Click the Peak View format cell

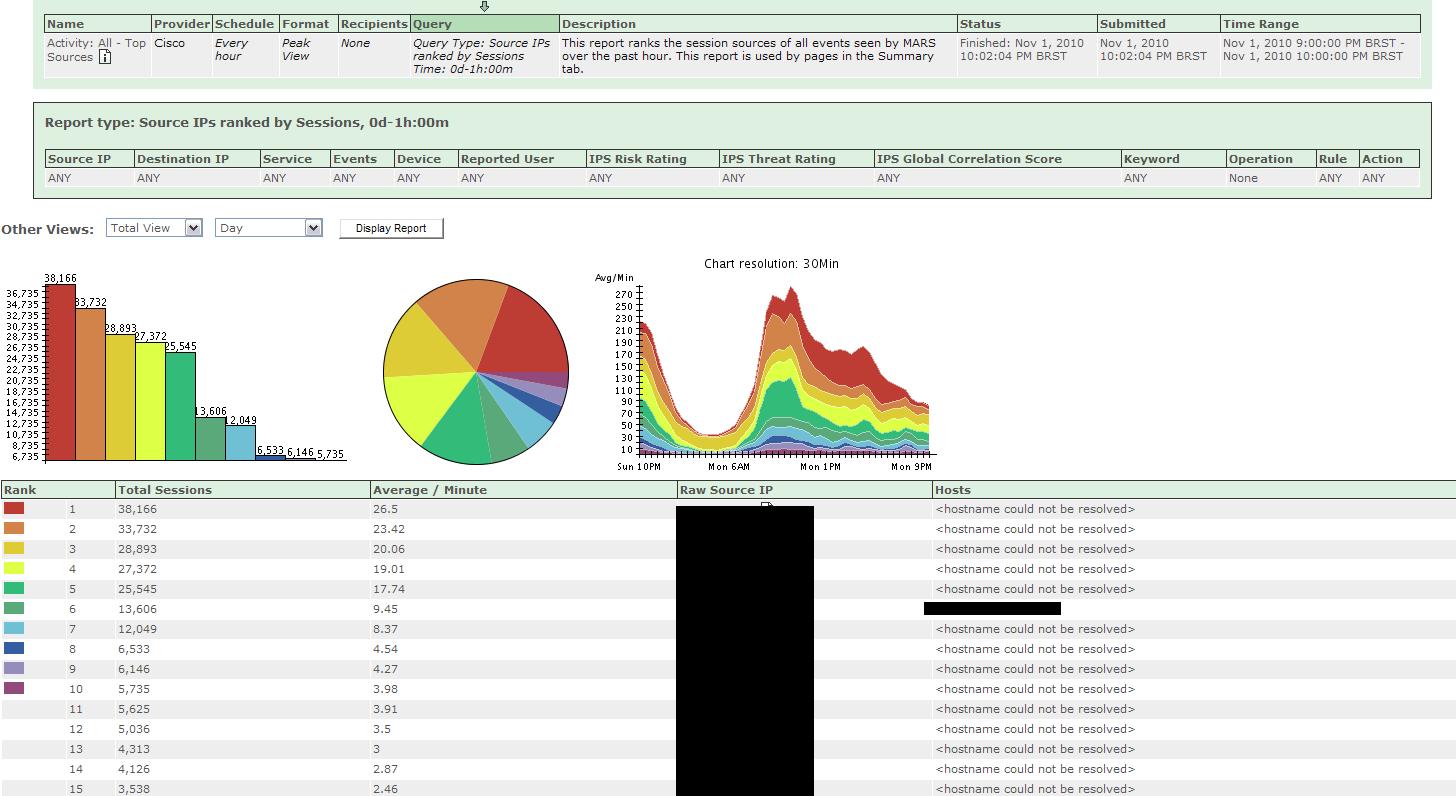coord(296,50)
